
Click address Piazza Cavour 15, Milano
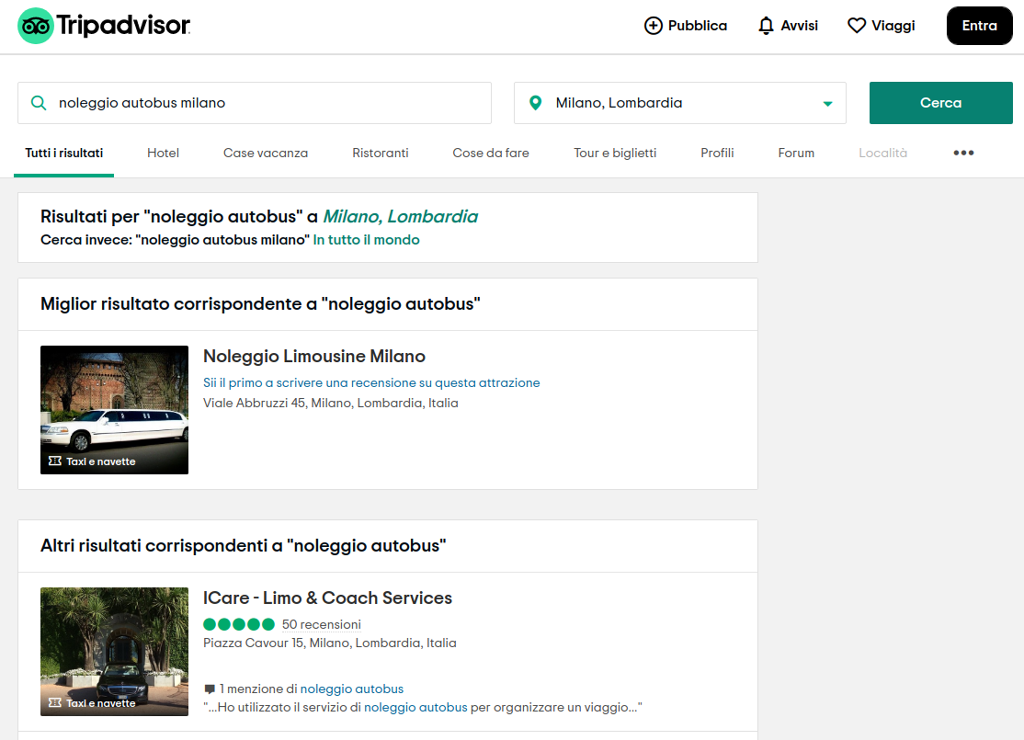(x=329, y=643)
